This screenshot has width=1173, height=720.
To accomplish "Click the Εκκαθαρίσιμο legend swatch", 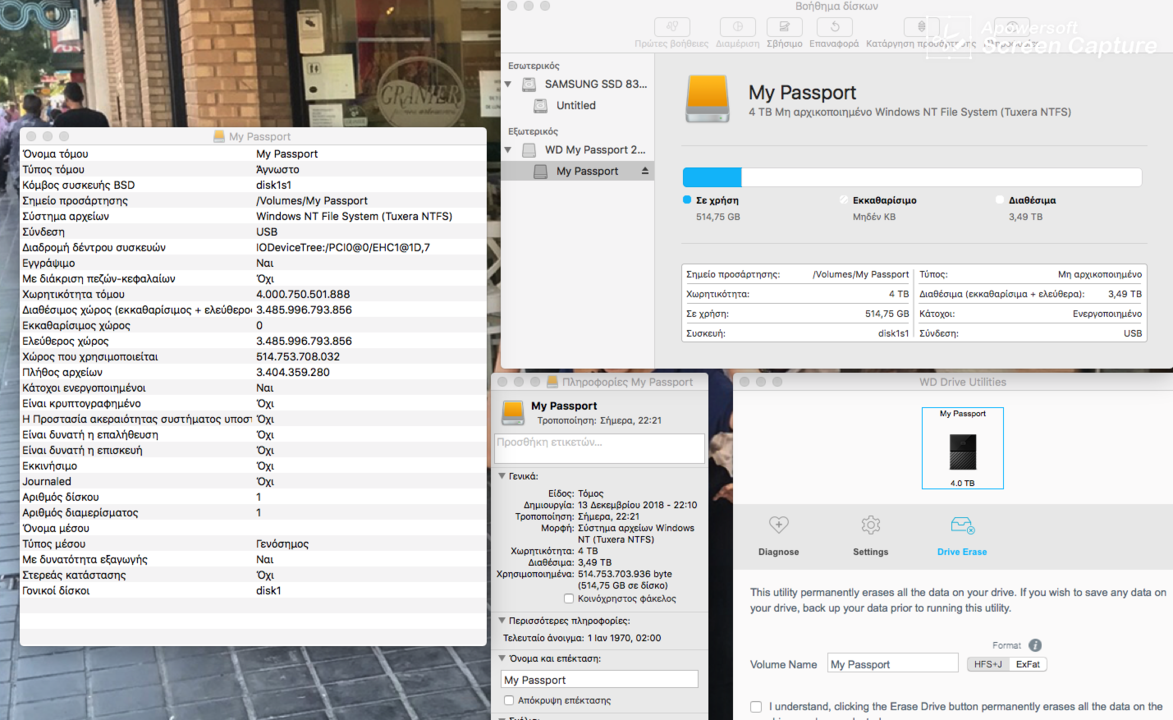I will click(844, 200).
